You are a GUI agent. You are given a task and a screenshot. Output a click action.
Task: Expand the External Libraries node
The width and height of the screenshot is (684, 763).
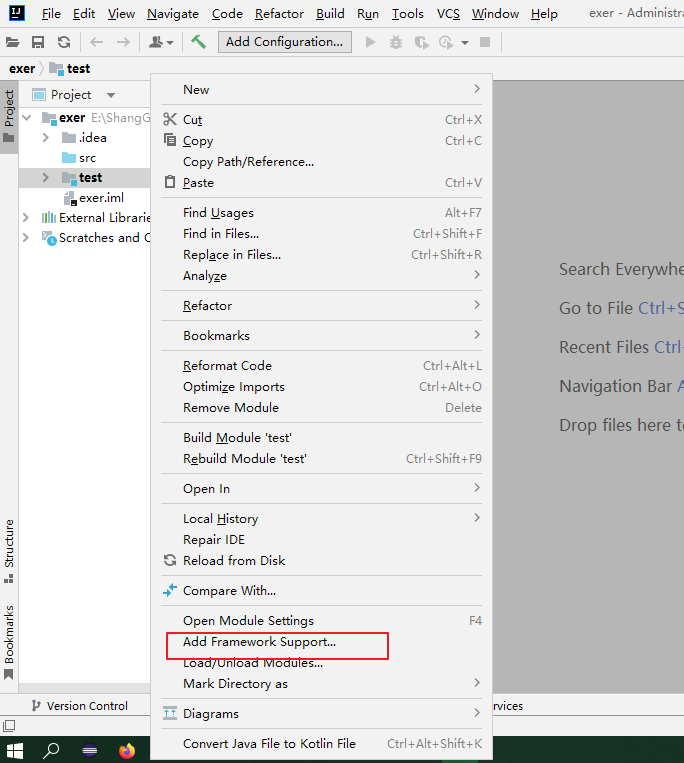26,218
